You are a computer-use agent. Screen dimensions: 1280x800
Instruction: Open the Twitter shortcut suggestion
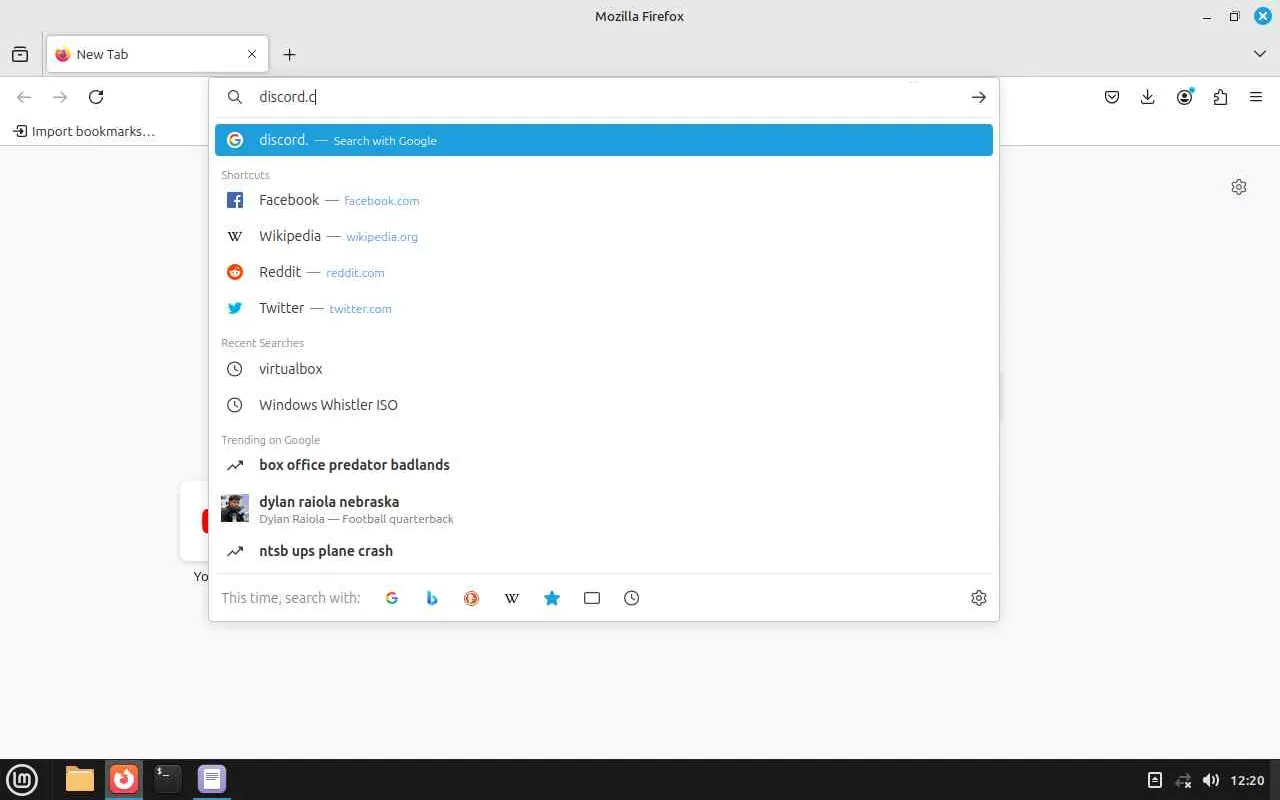[x=604, y=308]
